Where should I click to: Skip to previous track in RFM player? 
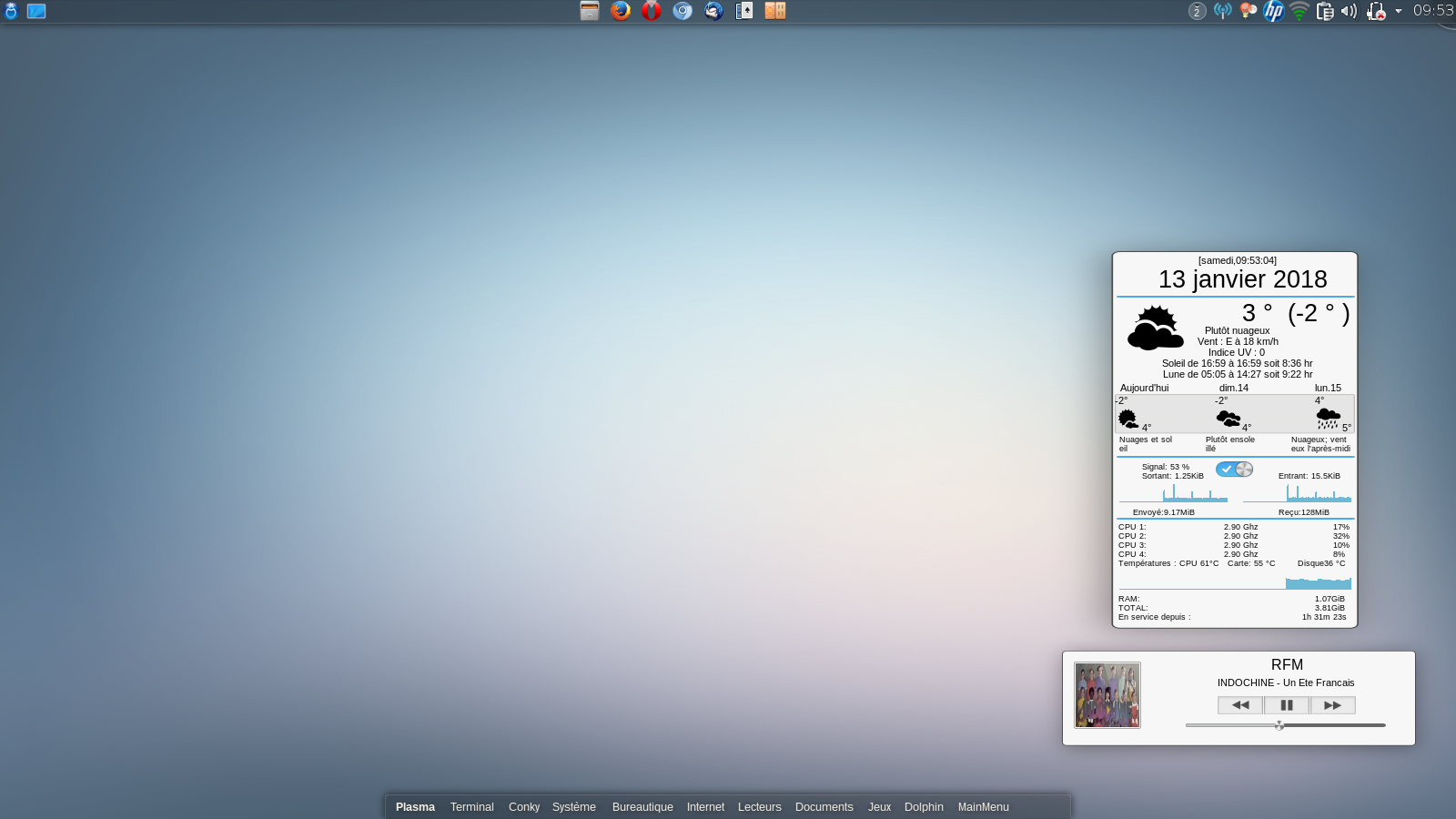1240,705
